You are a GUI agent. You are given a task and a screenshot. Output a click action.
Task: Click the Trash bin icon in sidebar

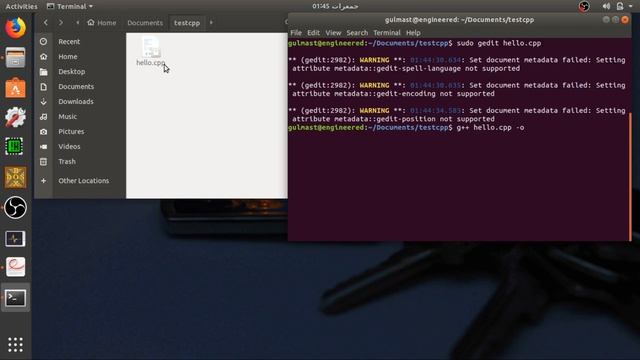pyautogui.click(x=43, y=162)
